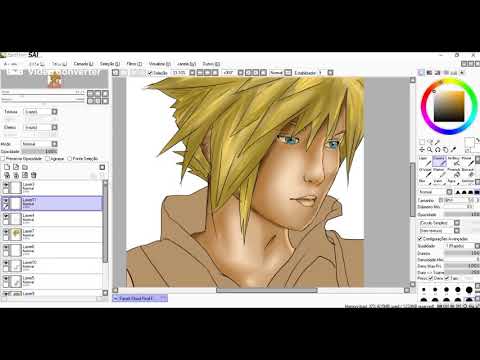This screenshot has height=360, width=480.
Task: Select the hand pan tool
Action: (x=445, y=150)
